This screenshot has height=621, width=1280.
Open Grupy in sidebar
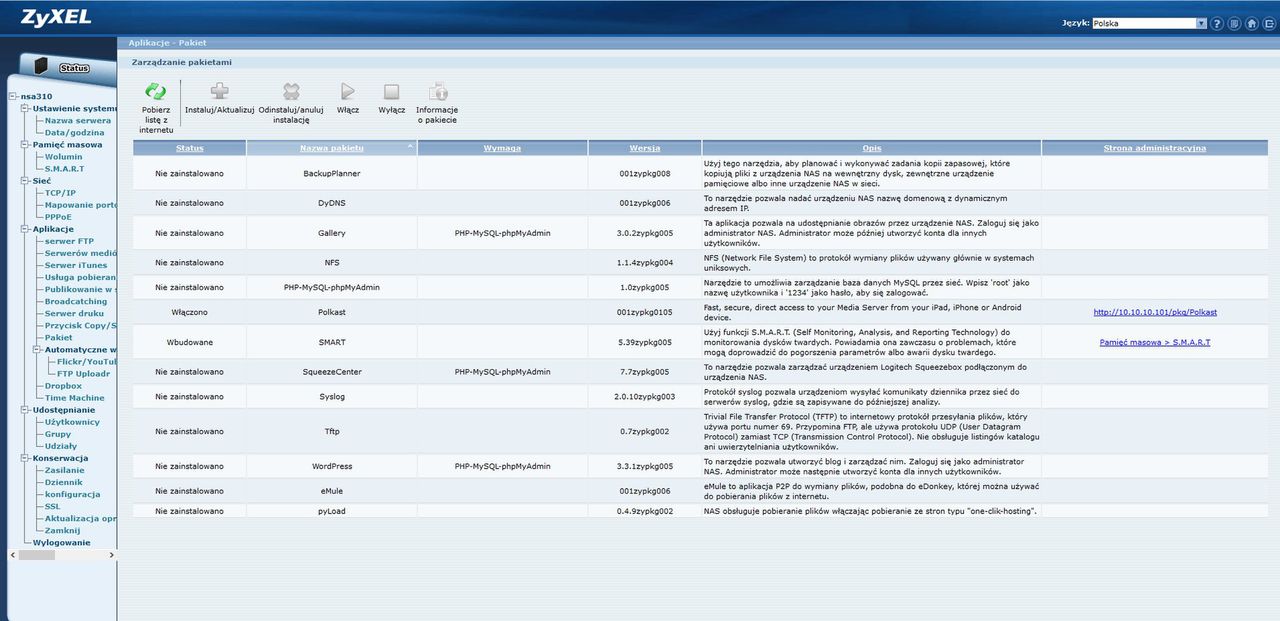(x=58, y=434)
